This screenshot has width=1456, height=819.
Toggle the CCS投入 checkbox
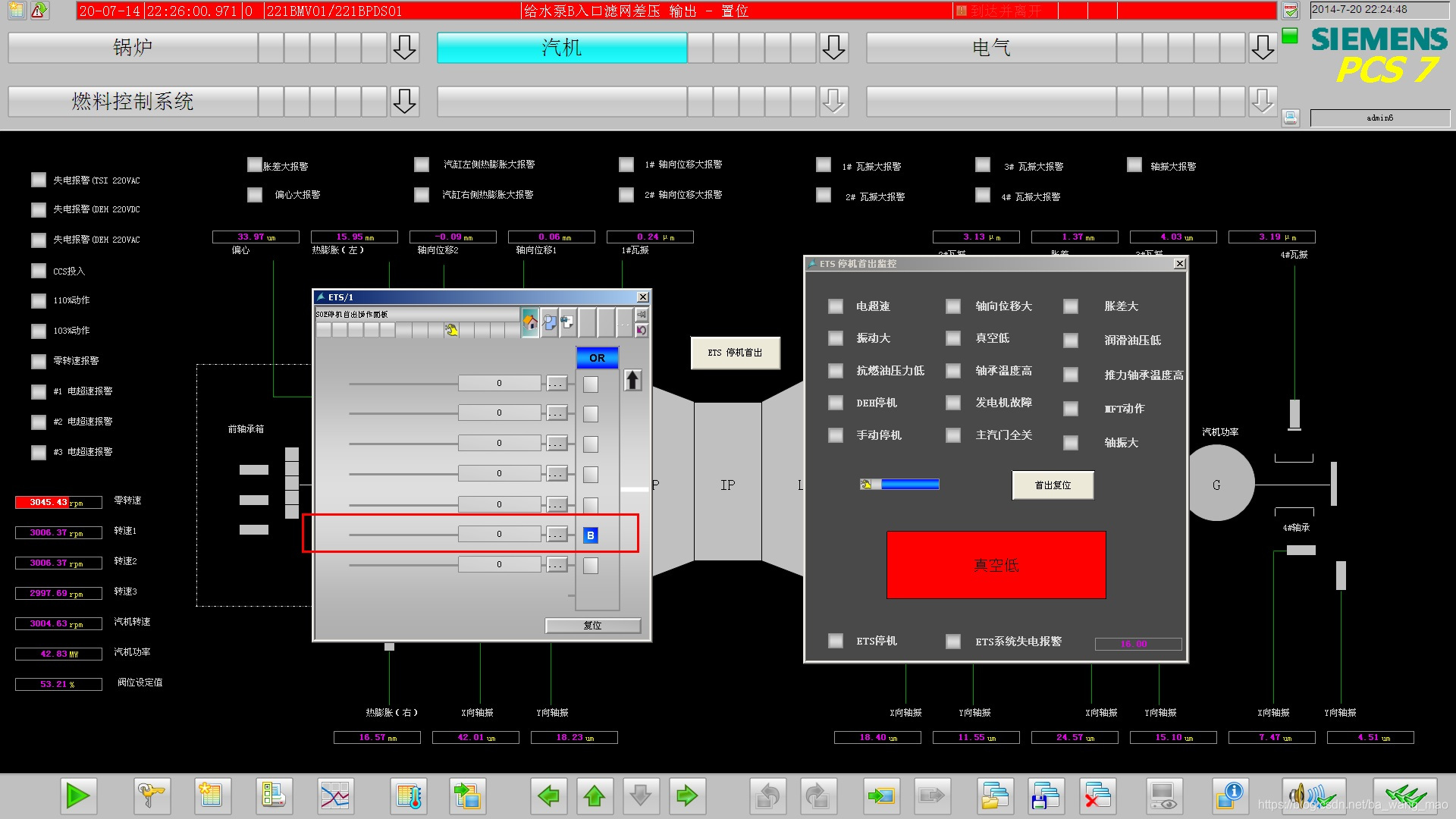(x=39, y=271)
